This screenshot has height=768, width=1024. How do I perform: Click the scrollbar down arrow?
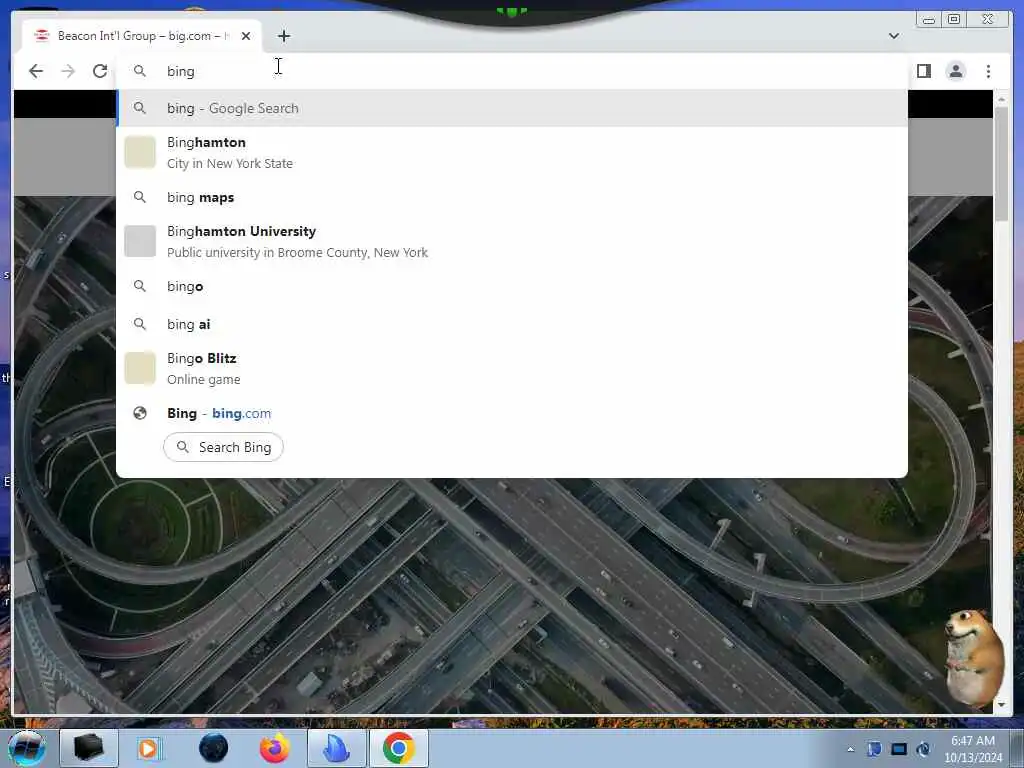click(x=1001, y=705)
